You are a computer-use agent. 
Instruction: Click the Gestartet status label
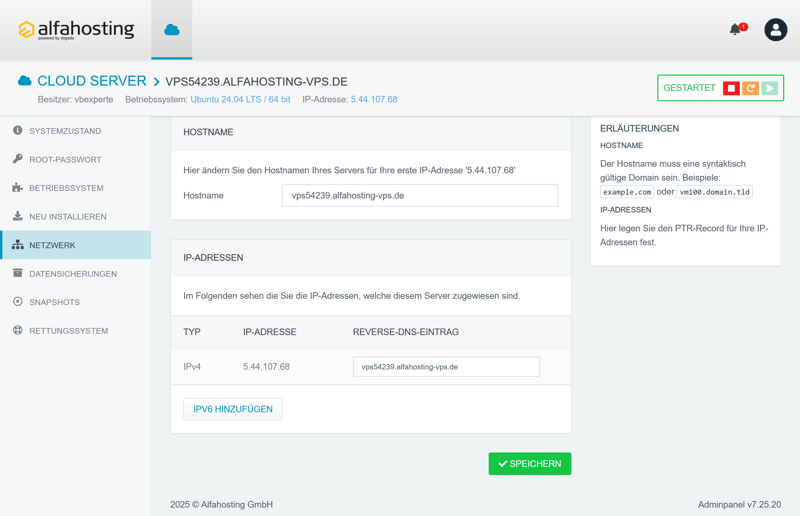(x=689, y=88)
